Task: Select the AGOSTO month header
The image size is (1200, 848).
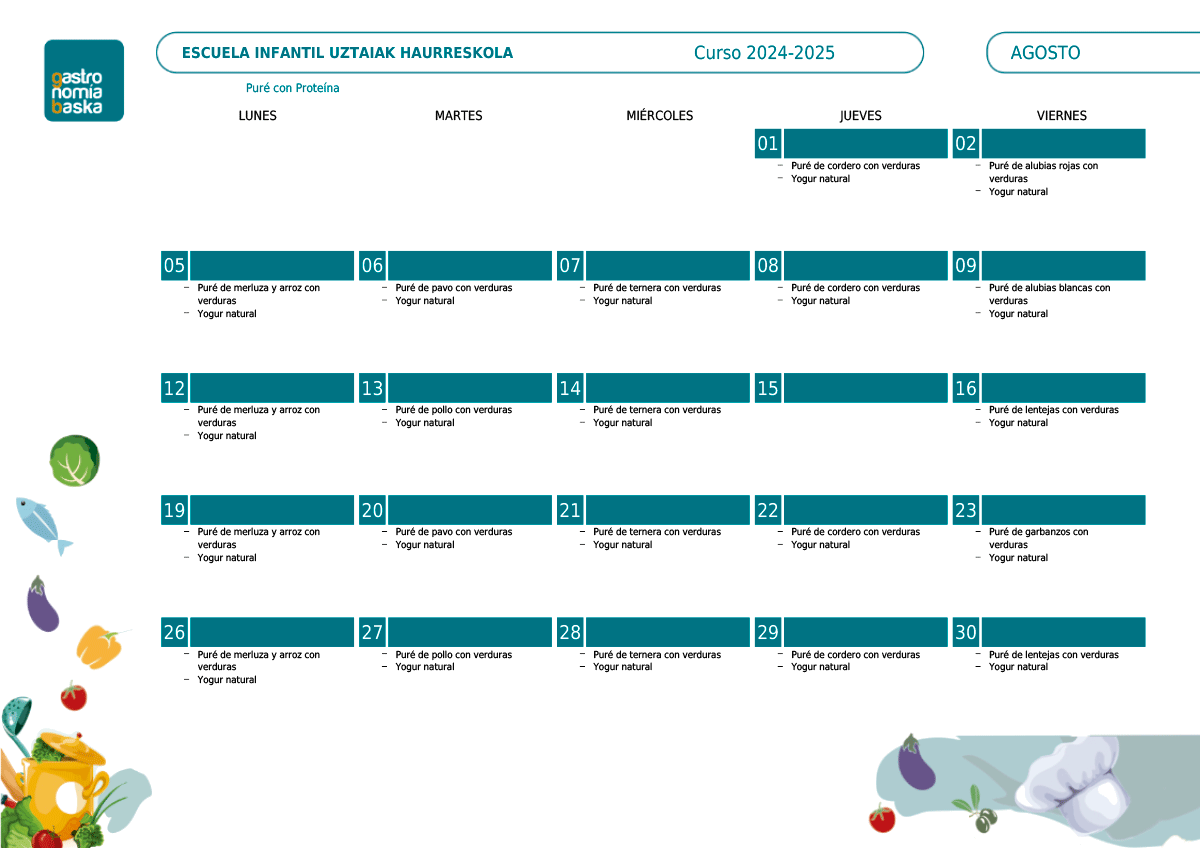Action: pyautogui.click(x=1045, y=53)
